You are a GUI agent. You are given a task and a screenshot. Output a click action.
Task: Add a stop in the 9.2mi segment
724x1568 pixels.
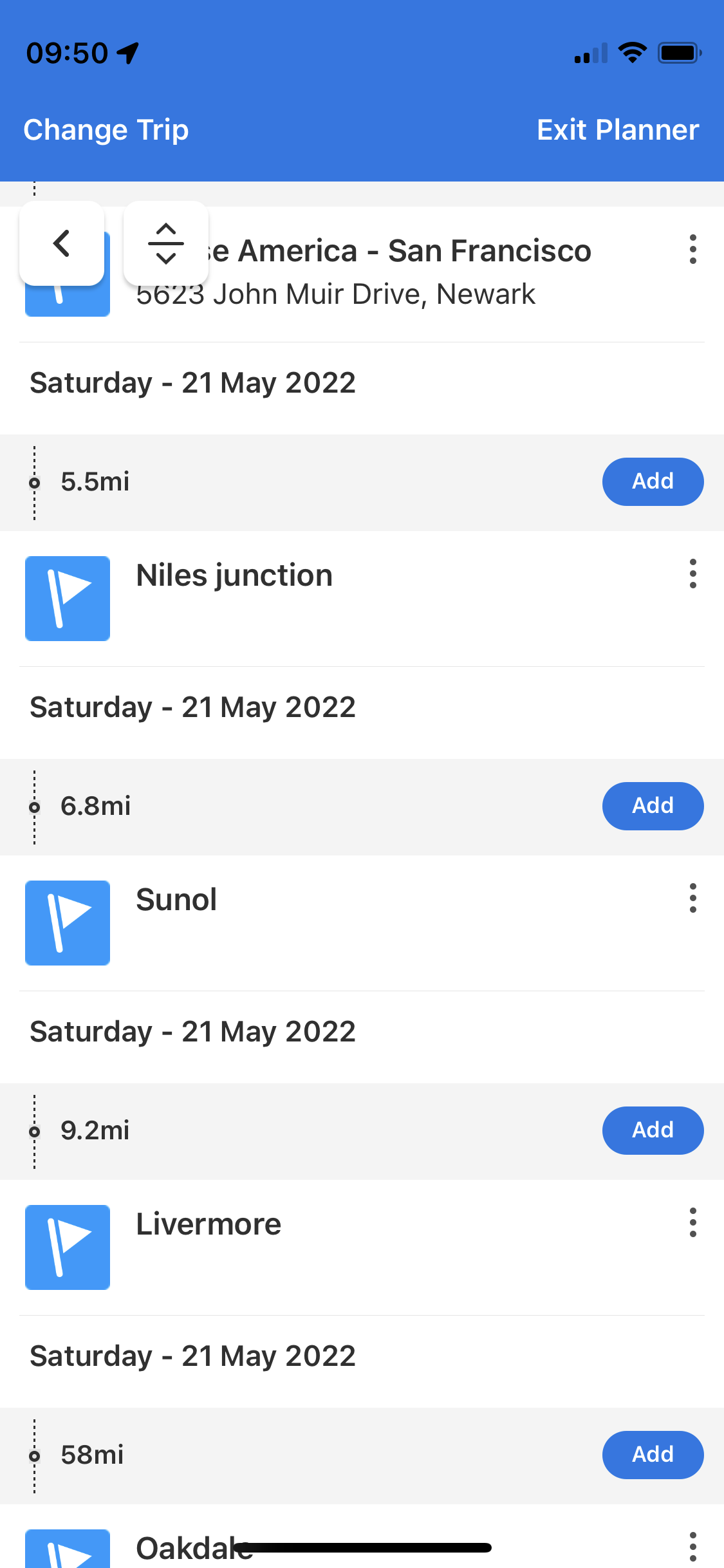pos(653,1130)
